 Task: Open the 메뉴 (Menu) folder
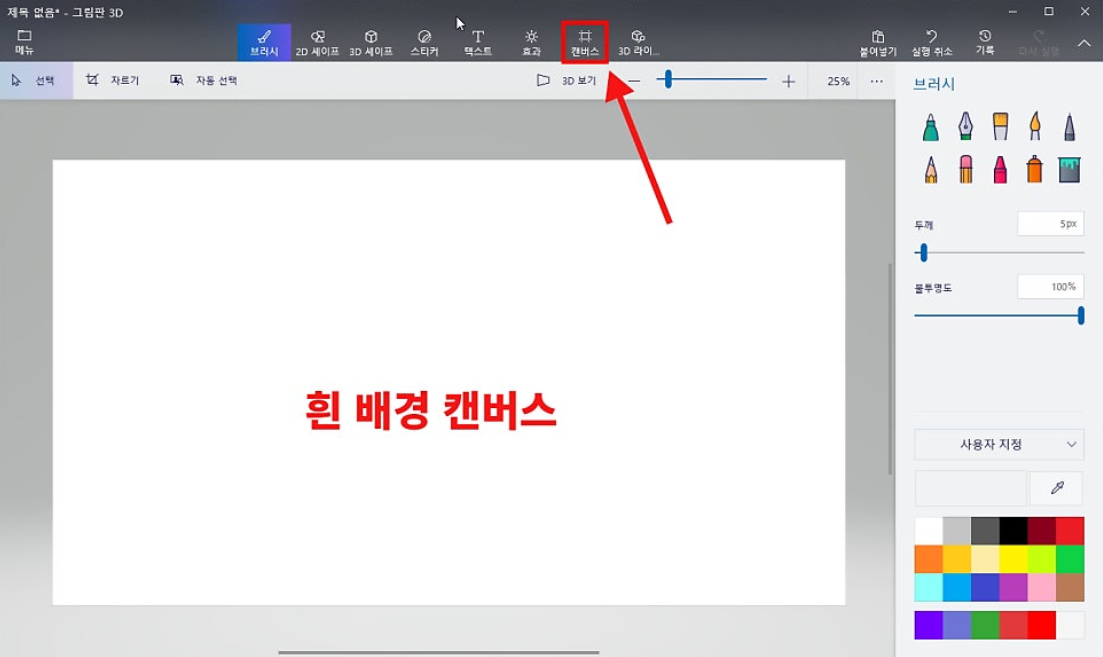[x=24, y=42]
